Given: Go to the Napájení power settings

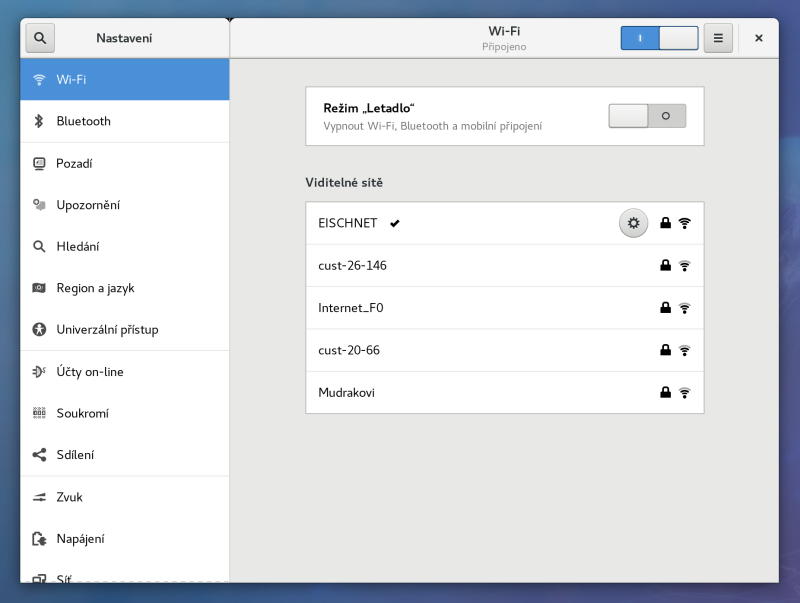Looking at the screenshot, I should coord(80,539).
